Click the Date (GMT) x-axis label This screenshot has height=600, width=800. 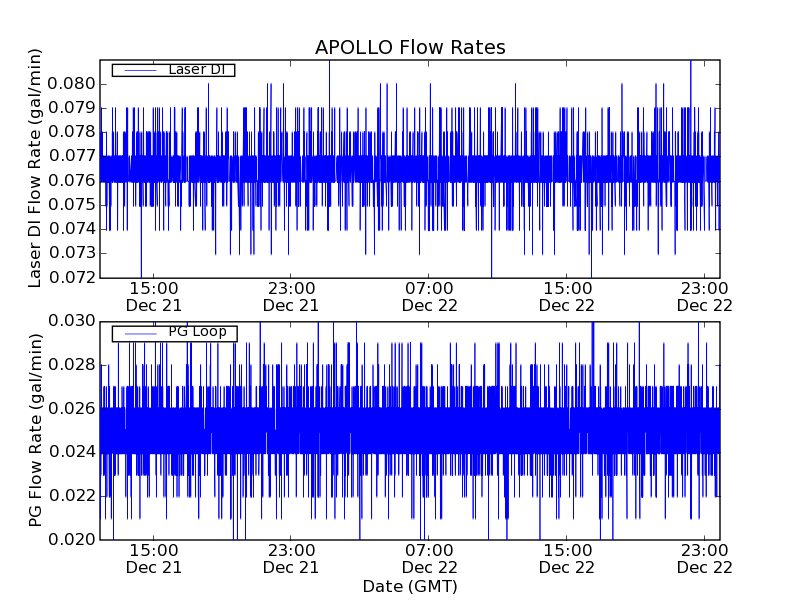410,586
